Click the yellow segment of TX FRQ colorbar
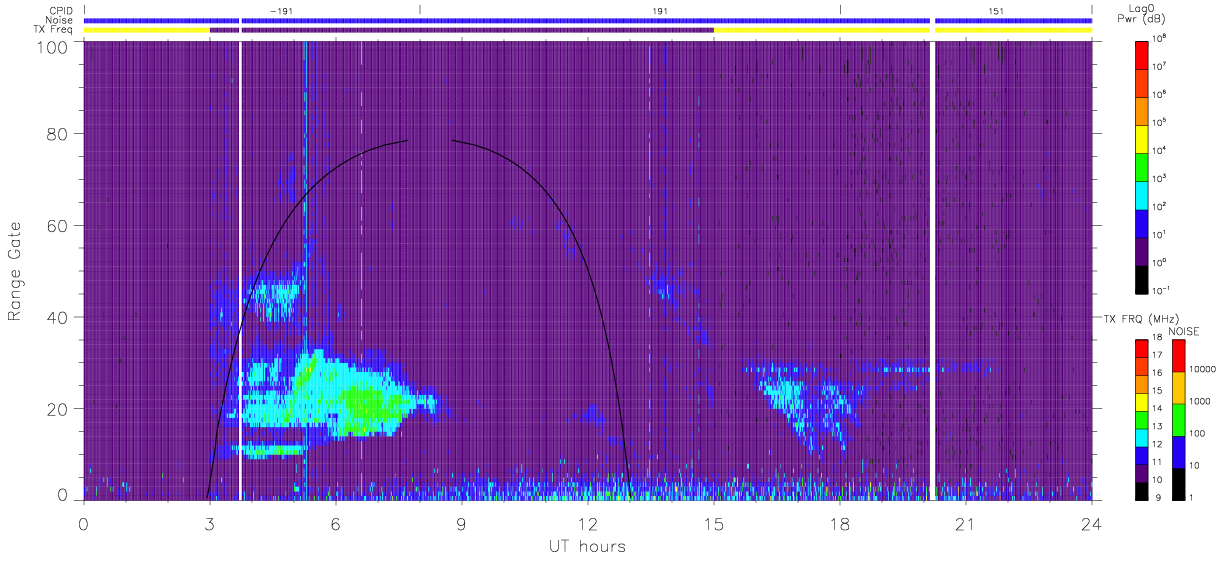 1142,401
